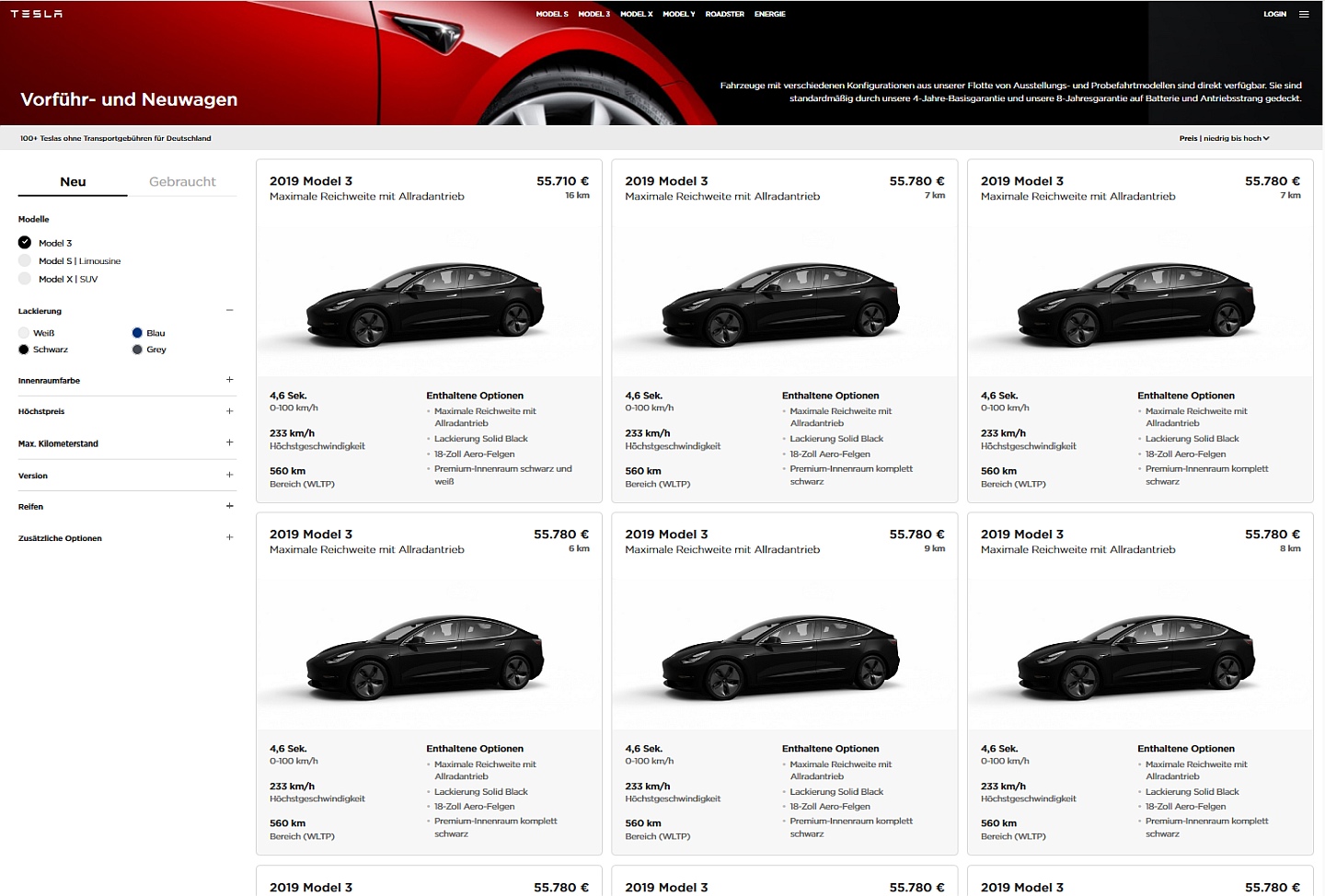Screen dimensions: 1325x896
Task: Click the Login link
Action: 1274,14
